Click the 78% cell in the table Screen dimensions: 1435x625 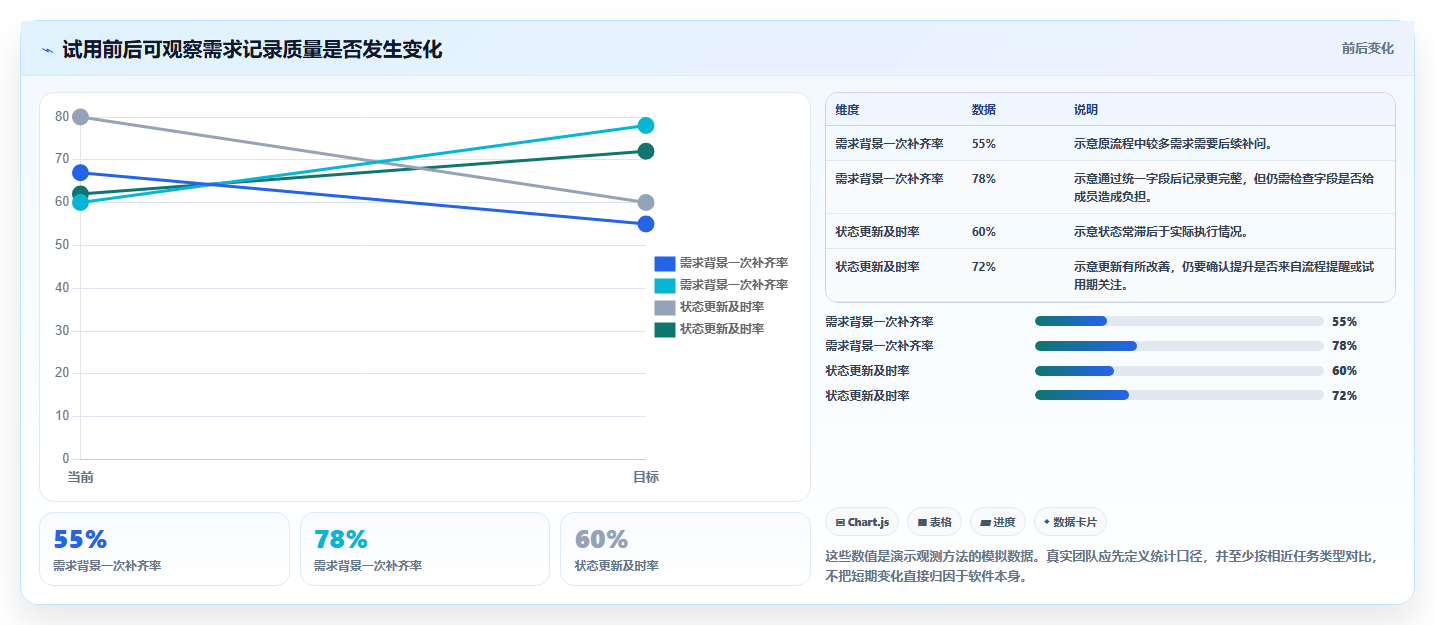pyautogui.click(x=983, y=178)
